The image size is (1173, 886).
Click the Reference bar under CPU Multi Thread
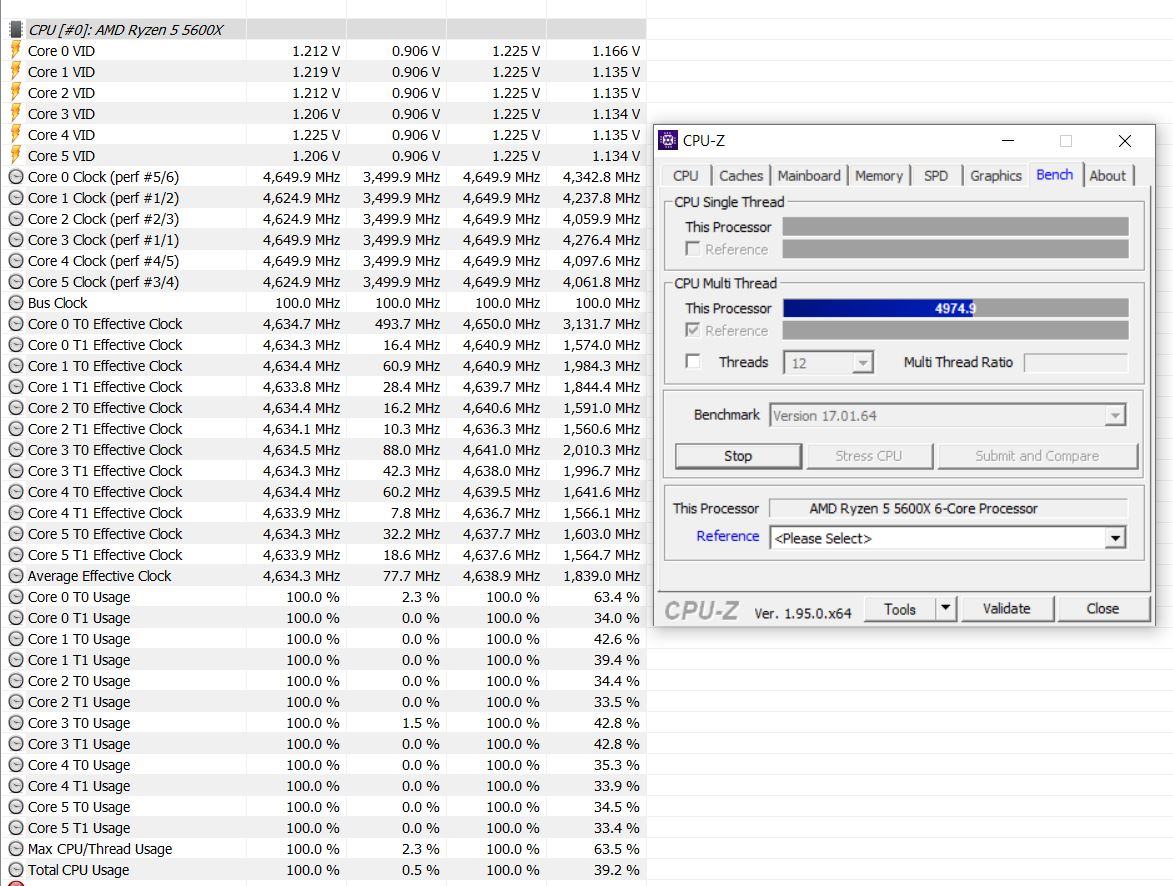956,330
